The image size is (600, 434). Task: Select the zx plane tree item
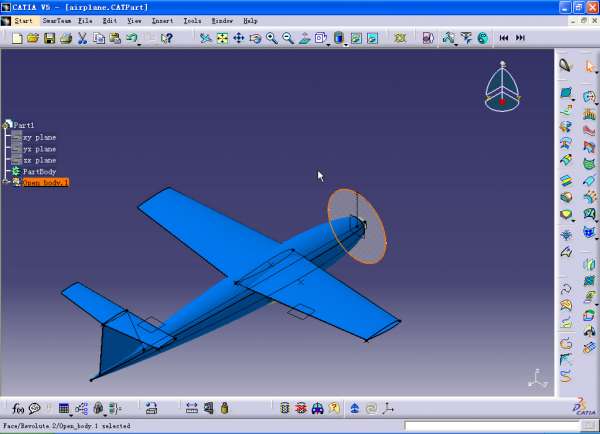tap(39, 160)
